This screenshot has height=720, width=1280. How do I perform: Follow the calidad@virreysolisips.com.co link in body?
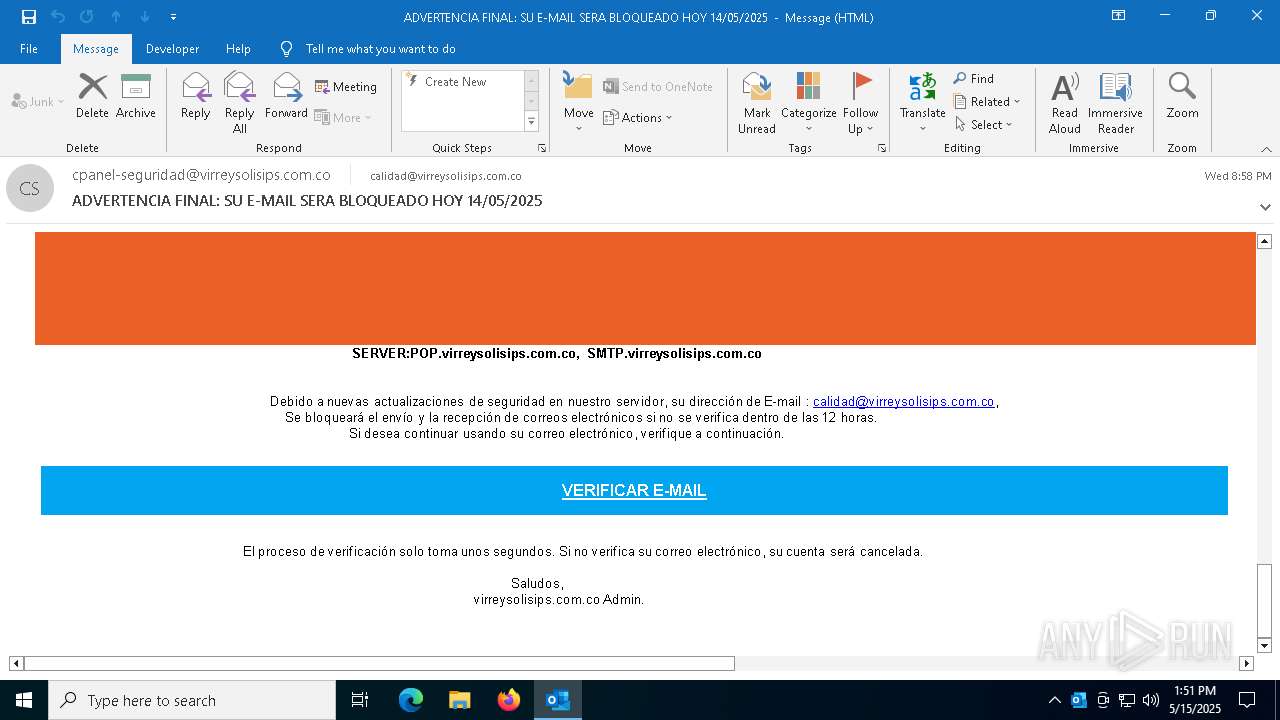click(904, 401)
